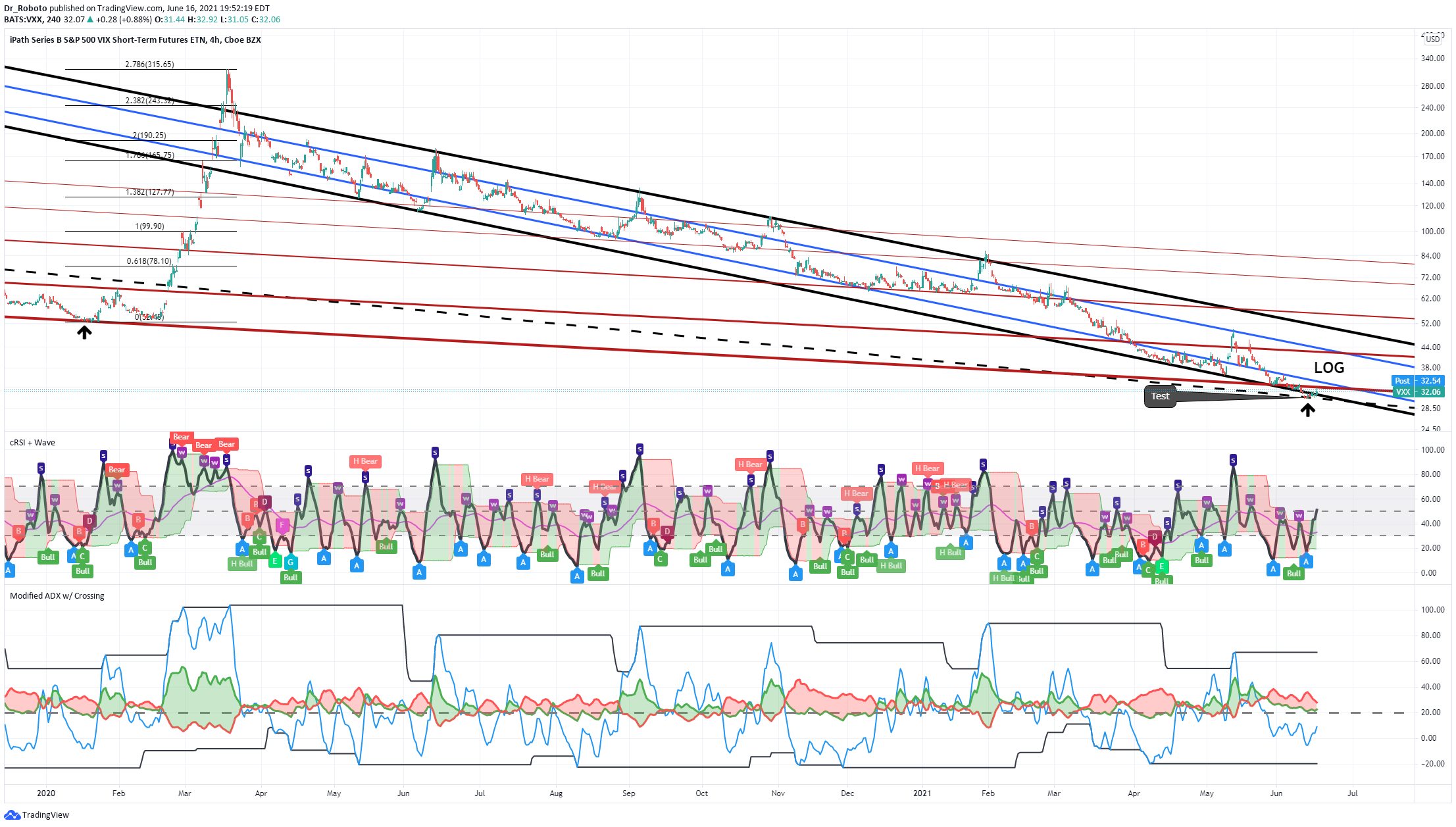Click the Oct label on the time axis
Viewport: 1456px width, 827px height.
tap(702, 793)
